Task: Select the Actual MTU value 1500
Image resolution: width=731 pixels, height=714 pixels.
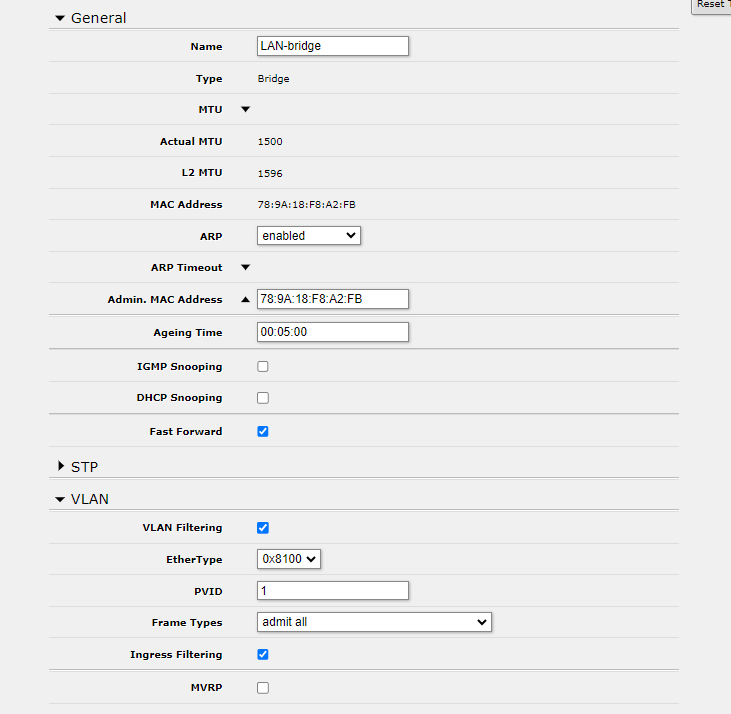Action: click(x=270, y=142)
